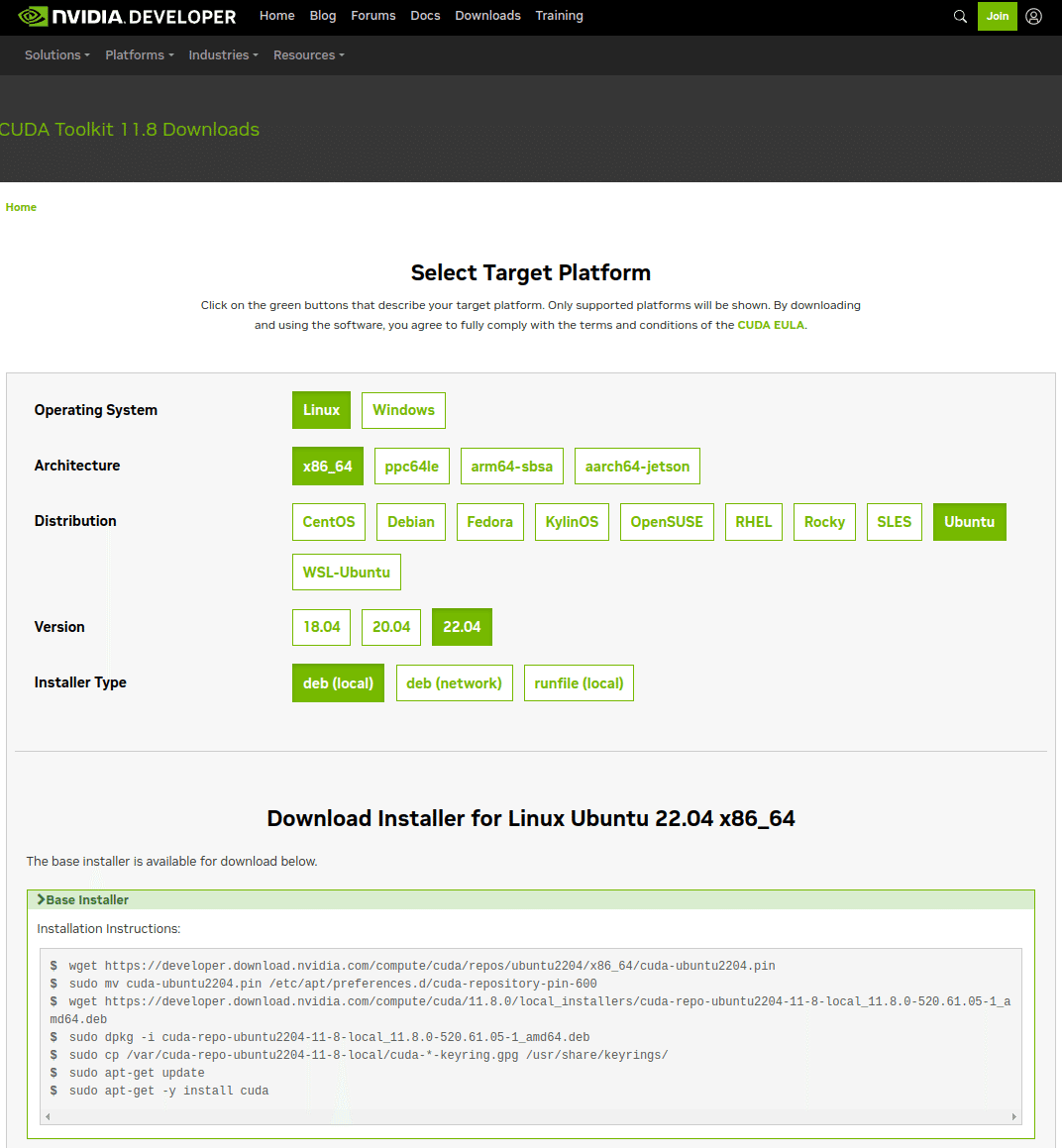Select runfile (local) installer type
1062x1148 pixels.
[x=579, y=683]
